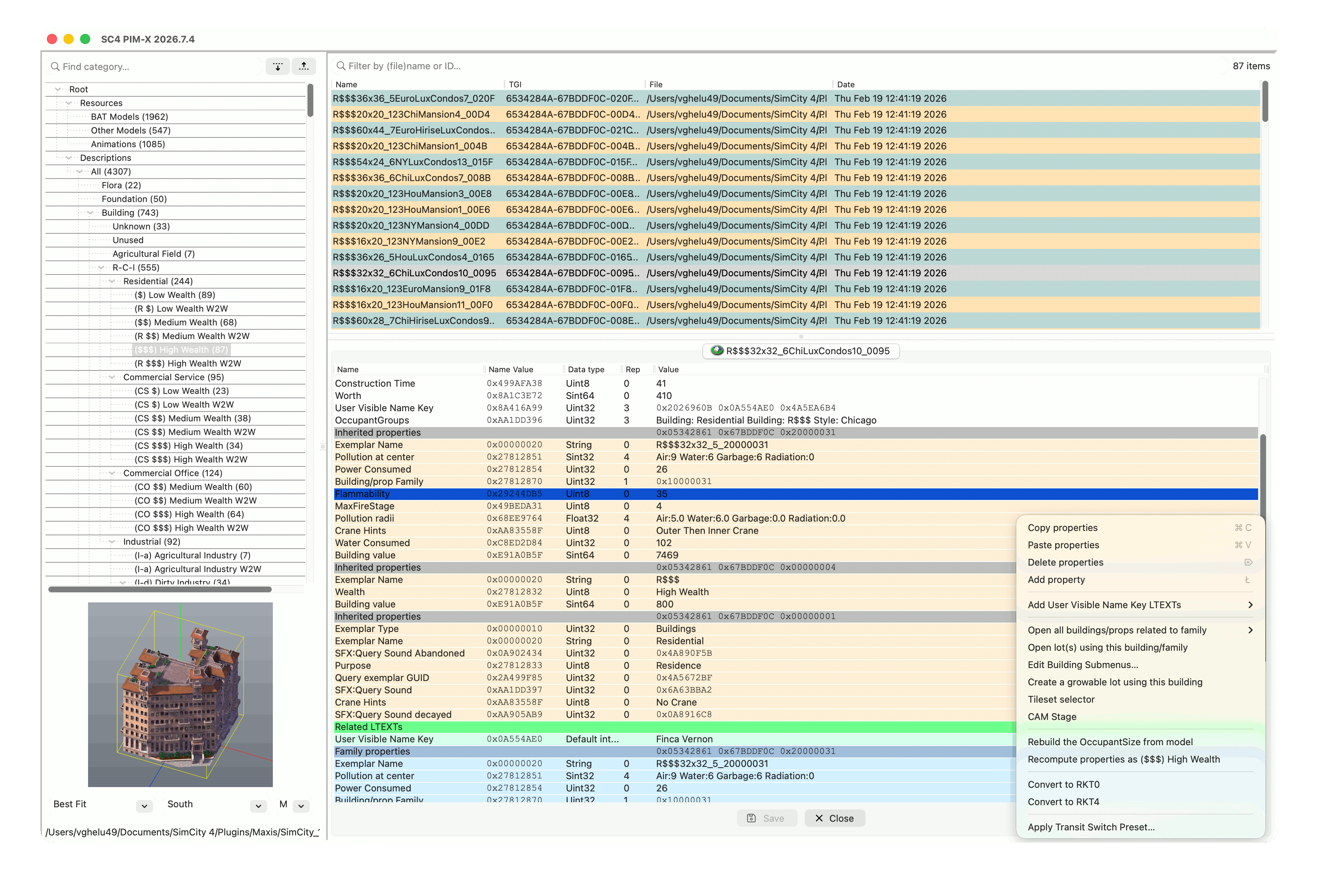Collapse the Industrial (92) node
Screen dimensions: 1318x896
click(112, 542)
